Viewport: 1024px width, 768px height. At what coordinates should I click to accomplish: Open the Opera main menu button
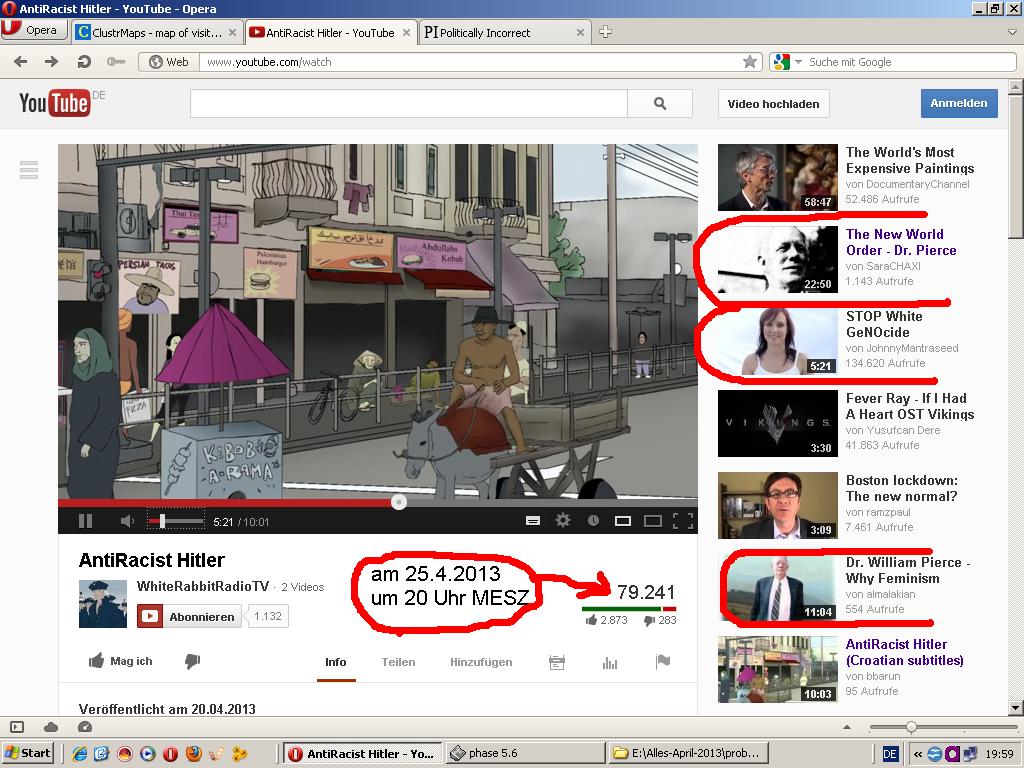(x=34, y=31)
